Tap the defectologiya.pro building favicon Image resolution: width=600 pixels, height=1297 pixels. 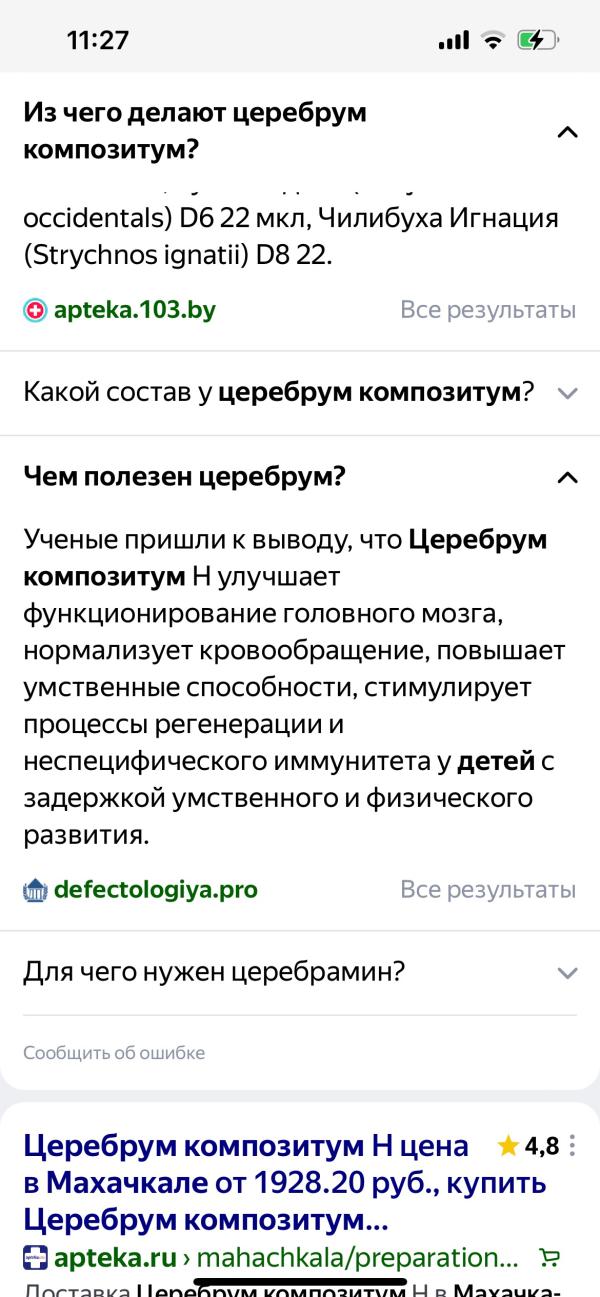pyautogui.click(x=35, y=889)
